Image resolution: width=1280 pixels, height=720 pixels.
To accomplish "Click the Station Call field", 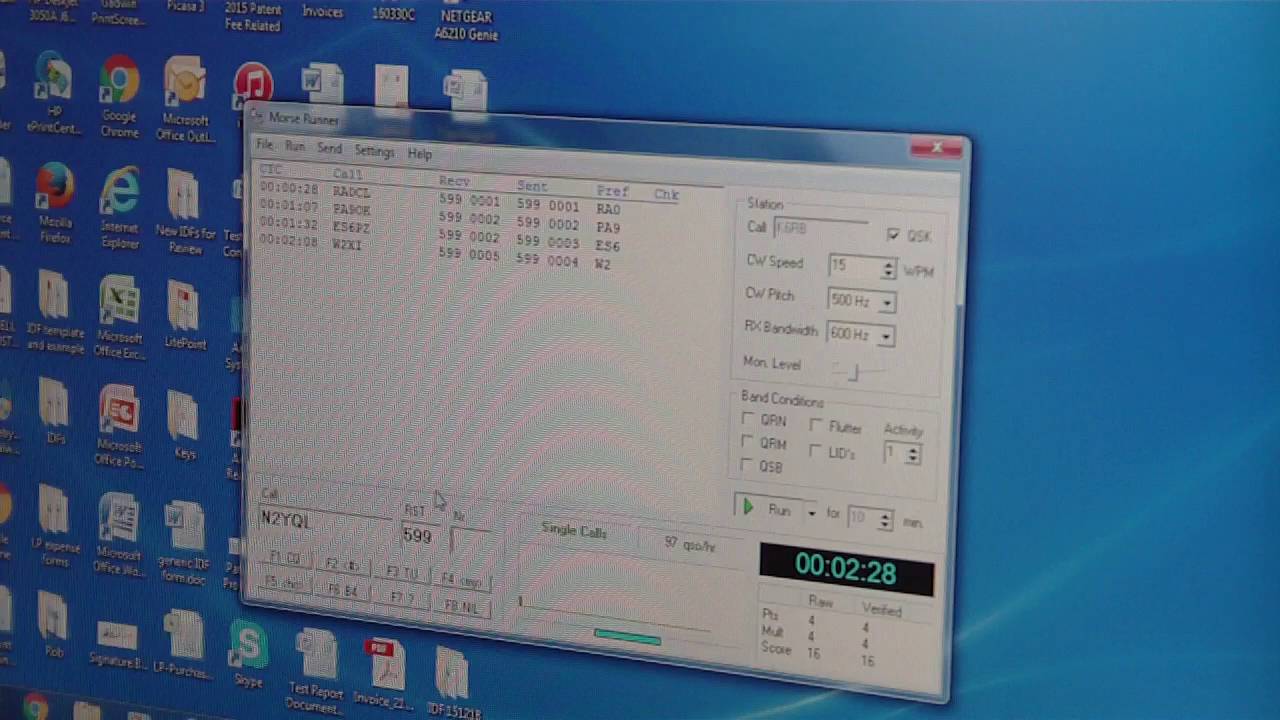I will click(822, 229).
